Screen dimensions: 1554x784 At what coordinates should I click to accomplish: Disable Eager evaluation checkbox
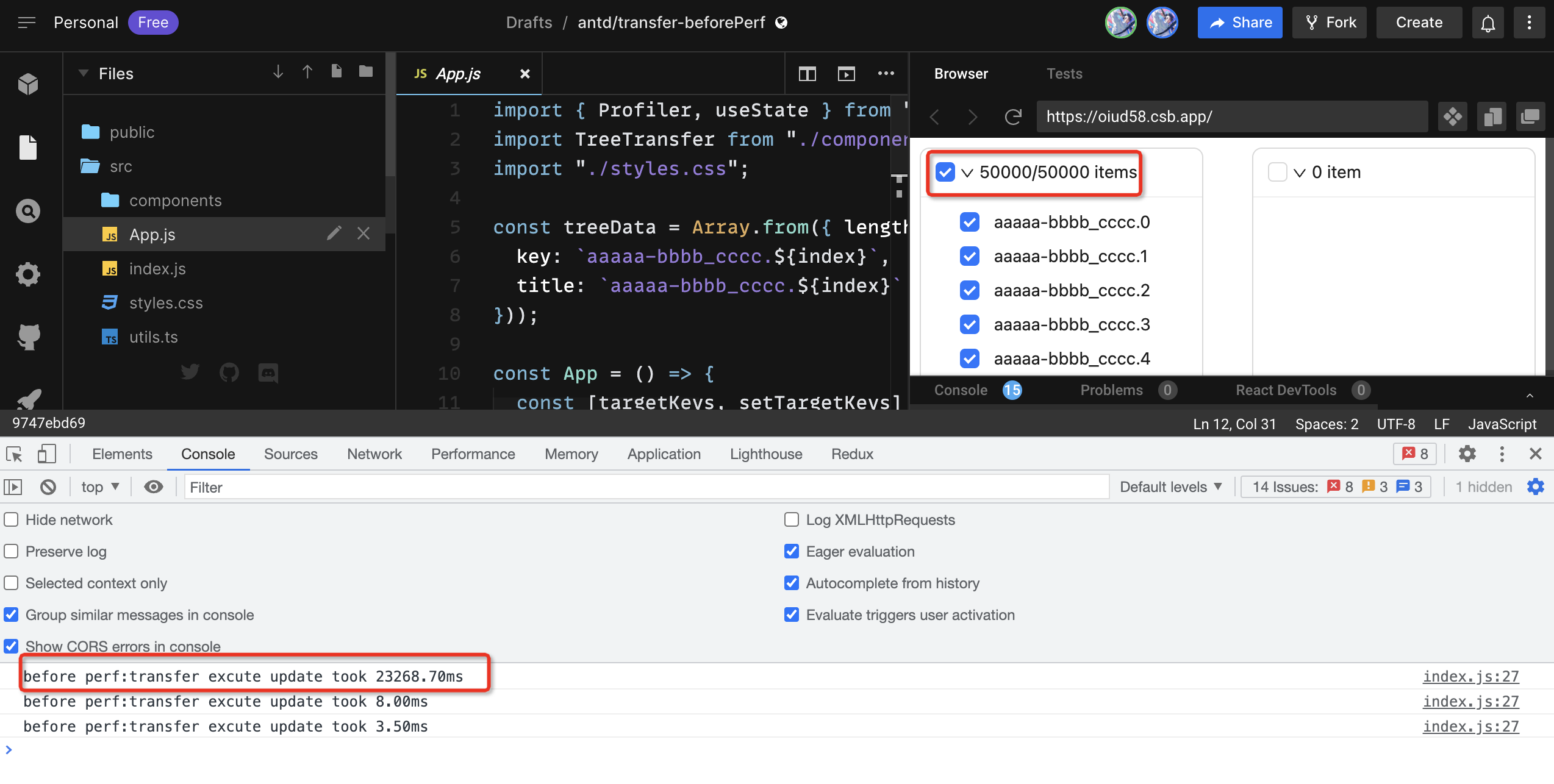pos(792,552)
